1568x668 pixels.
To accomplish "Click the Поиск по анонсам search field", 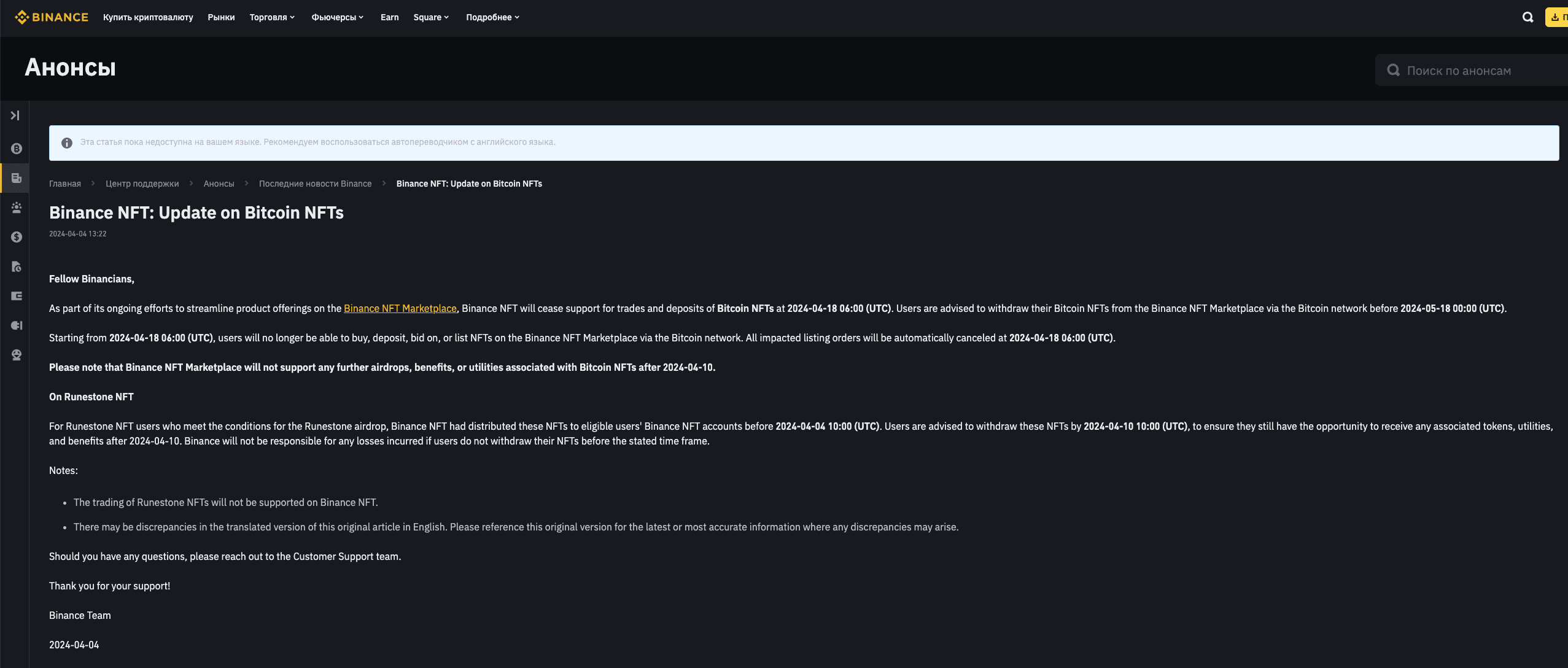I will click(x=1473, y=70).
